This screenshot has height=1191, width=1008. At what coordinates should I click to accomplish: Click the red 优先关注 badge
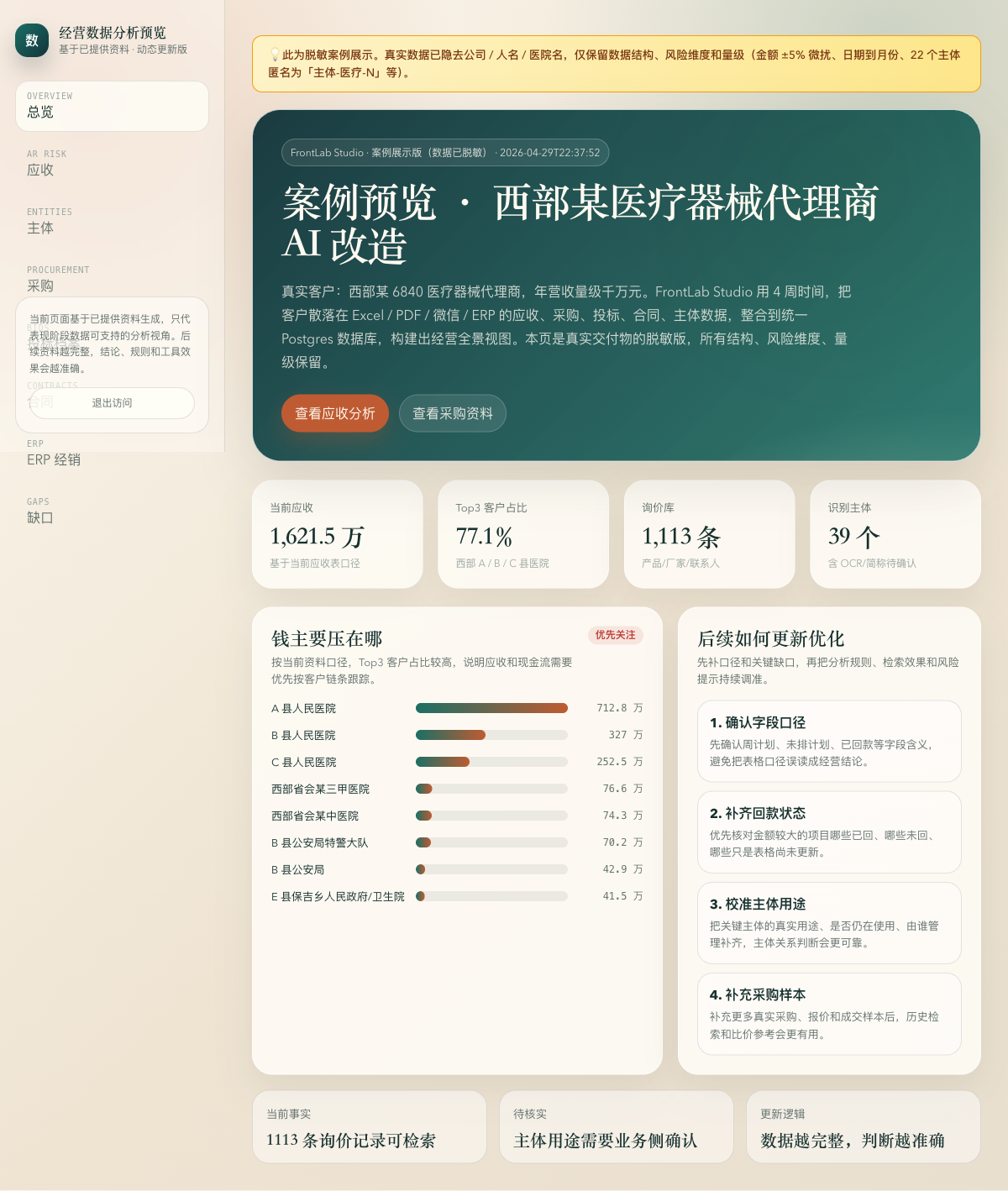pos(616,636)
